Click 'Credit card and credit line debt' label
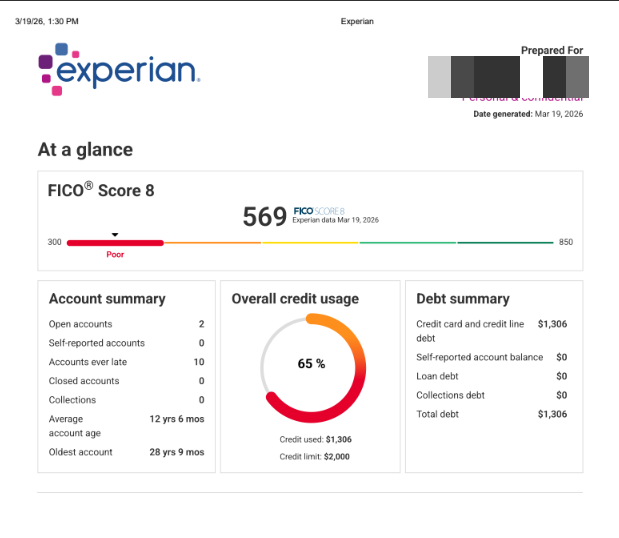619x538 pixels. 470,331
